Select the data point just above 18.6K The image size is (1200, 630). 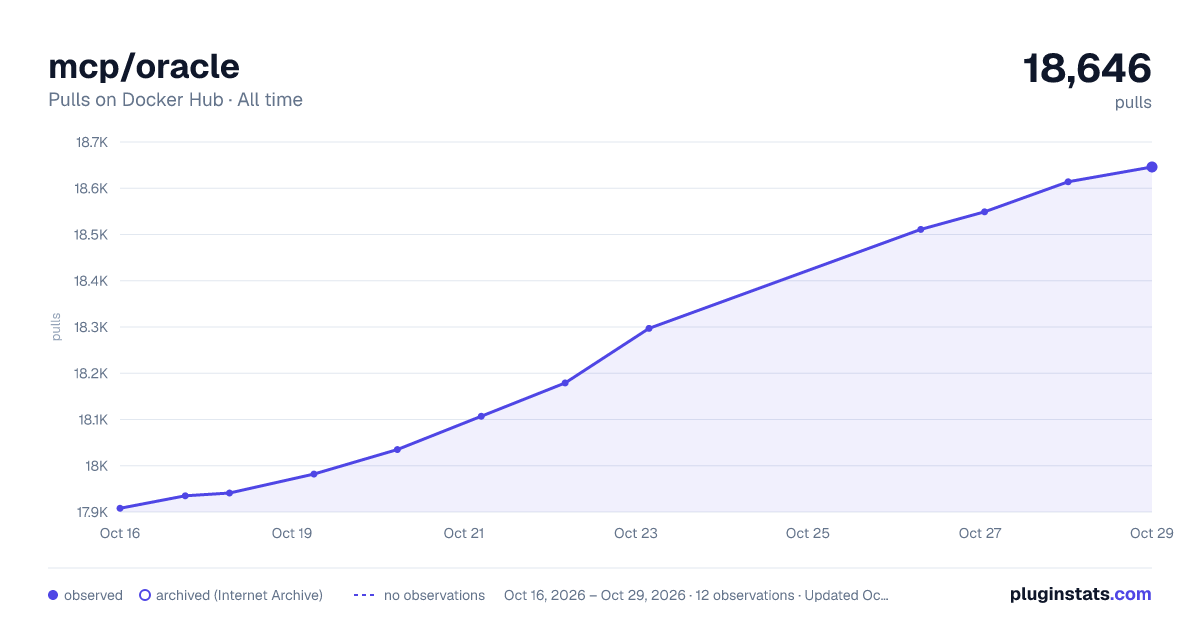[x=1068, y=182]
